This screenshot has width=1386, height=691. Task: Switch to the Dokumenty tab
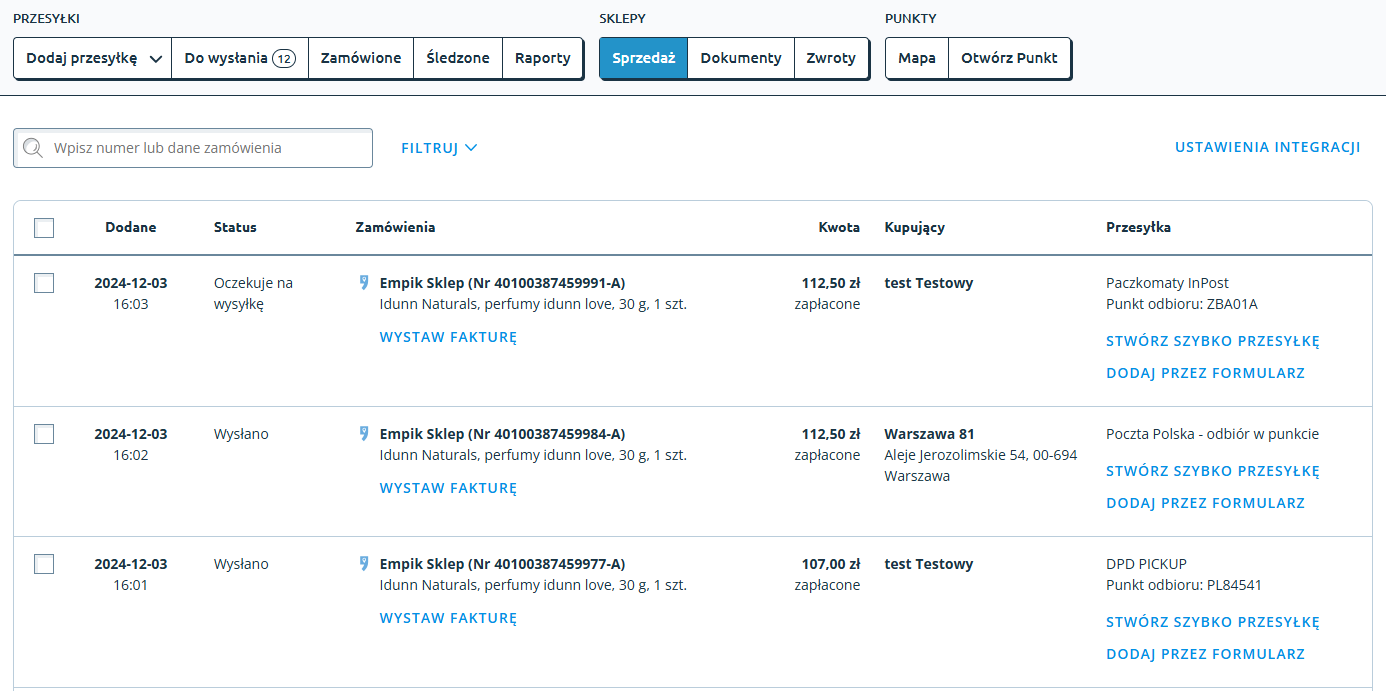click(740, 58)
